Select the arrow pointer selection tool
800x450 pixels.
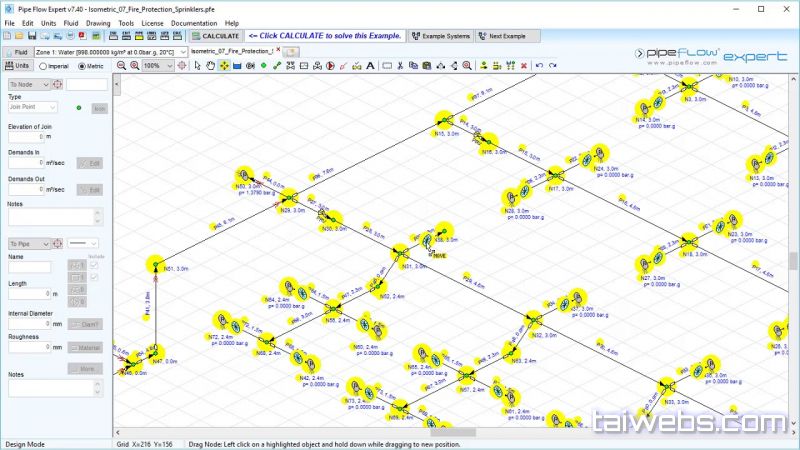click(197, 66)
